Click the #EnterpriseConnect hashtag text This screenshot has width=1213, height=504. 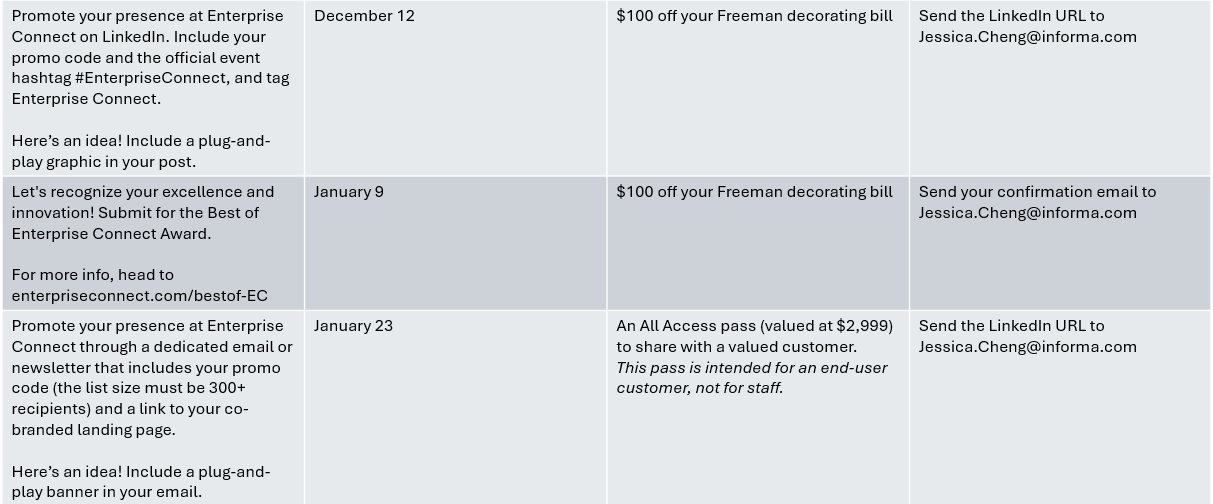(x=150, y=78)
